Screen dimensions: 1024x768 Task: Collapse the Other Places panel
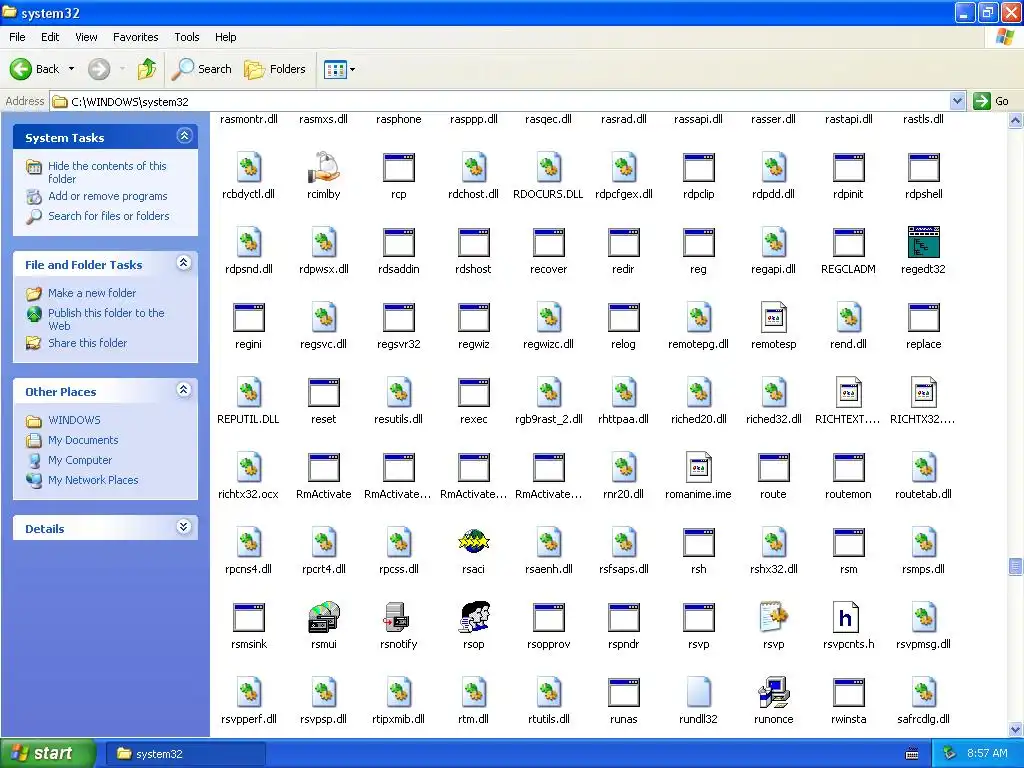[x=184, y=391]
